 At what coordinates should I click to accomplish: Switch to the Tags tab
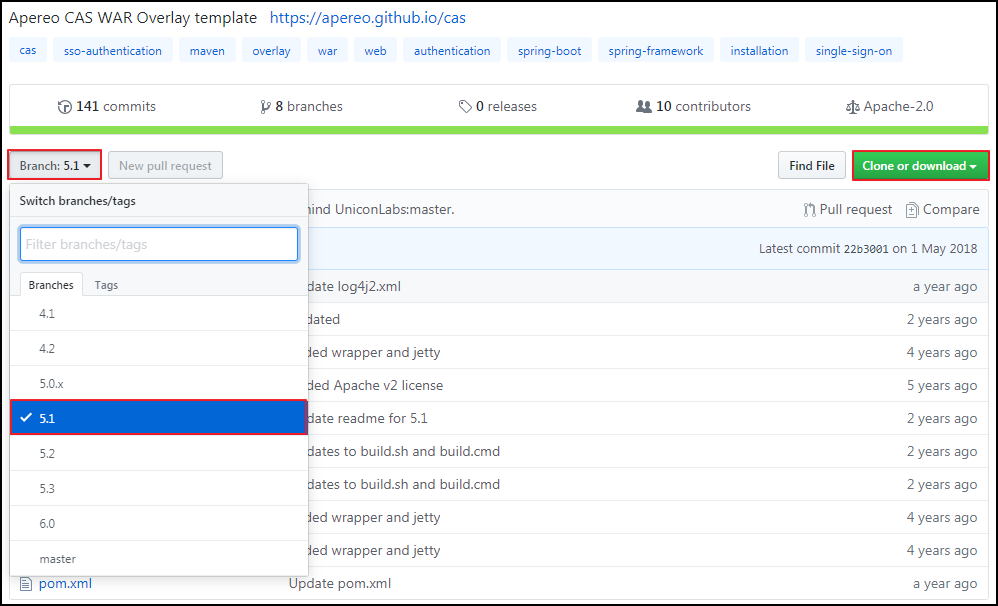click(x=106, y=285)
